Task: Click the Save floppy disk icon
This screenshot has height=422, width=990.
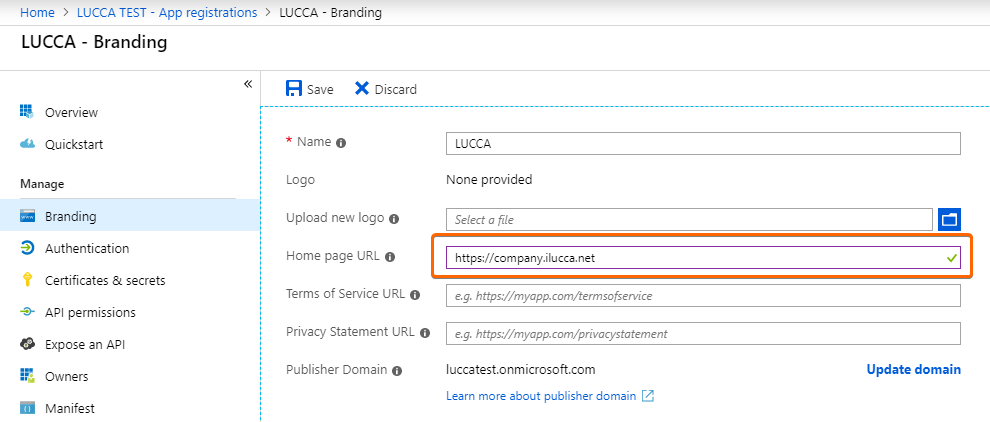Action: point(294,88)
